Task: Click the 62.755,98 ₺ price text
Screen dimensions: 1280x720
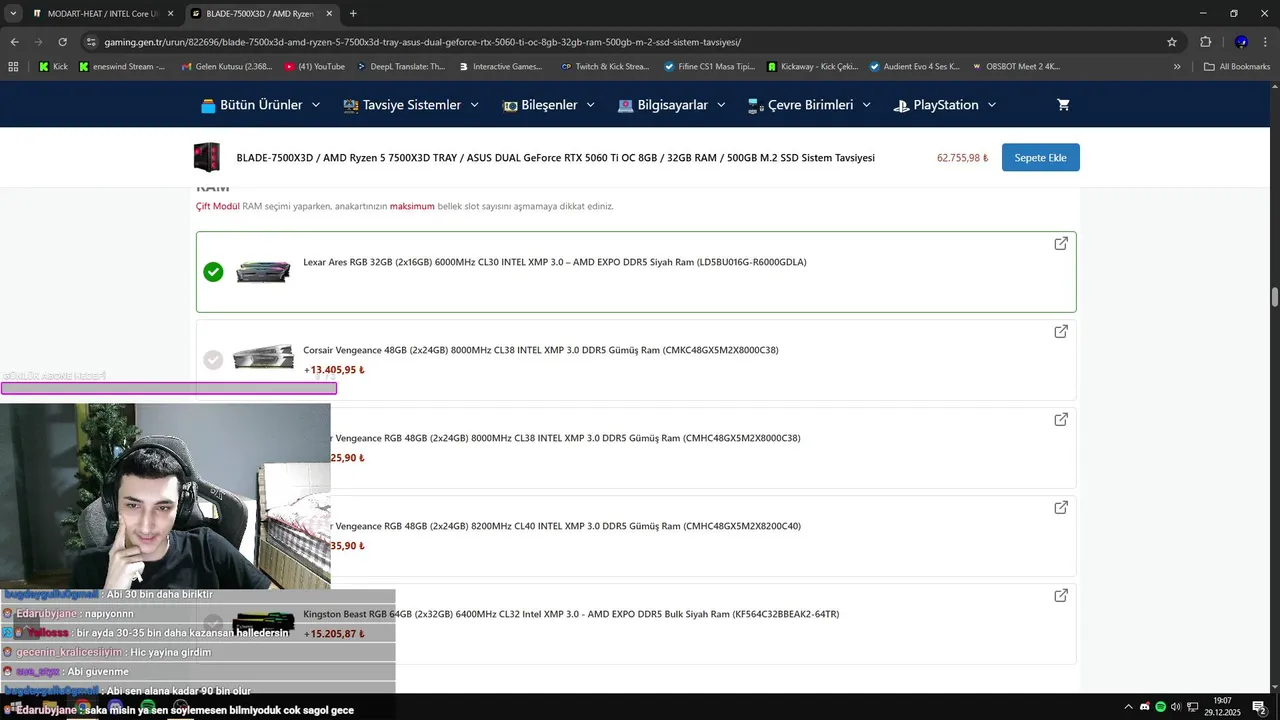Action: coord(962,158)
